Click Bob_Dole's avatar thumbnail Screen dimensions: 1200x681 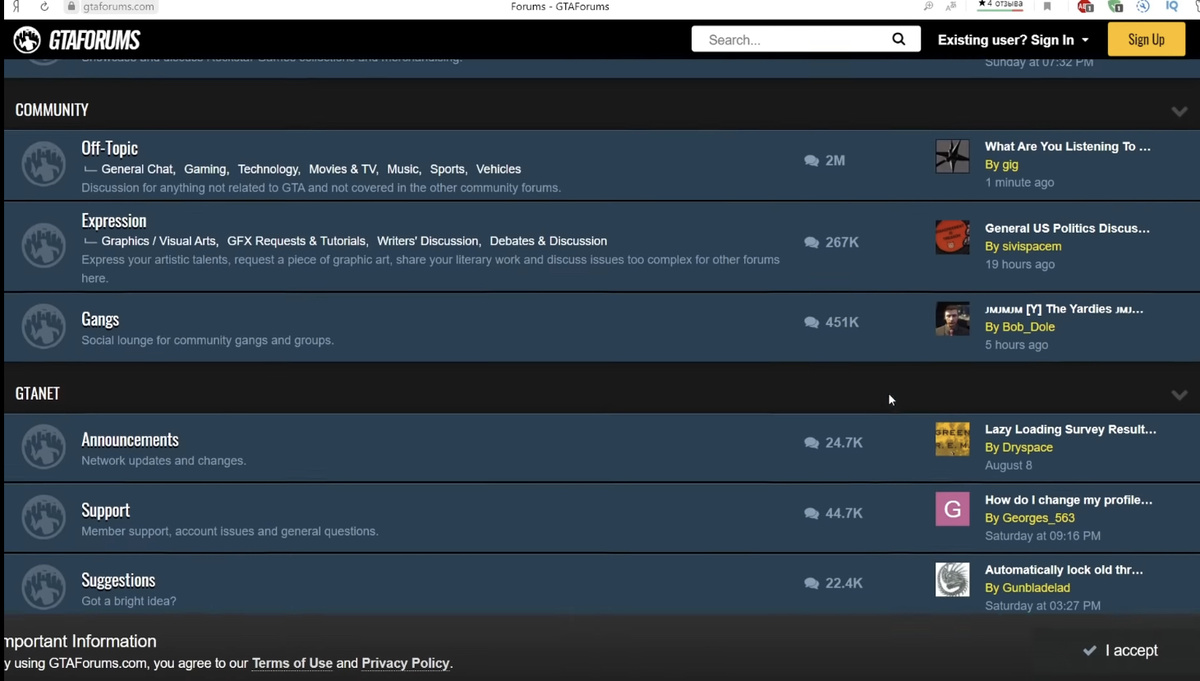click(952, 319)
